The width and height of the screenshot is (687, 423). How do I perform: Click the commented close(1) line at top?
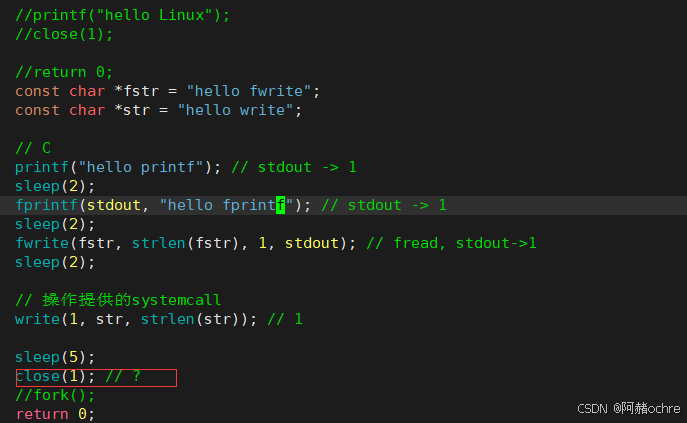(64, 34)
